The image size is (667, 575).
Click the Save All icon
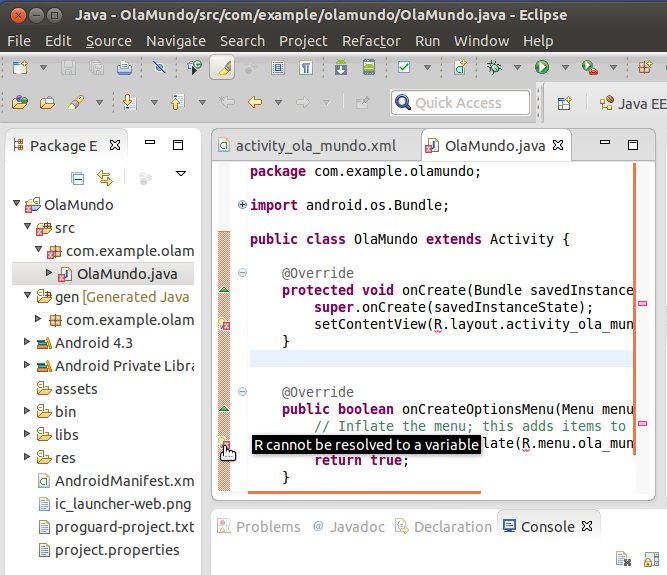coord(96,67)
